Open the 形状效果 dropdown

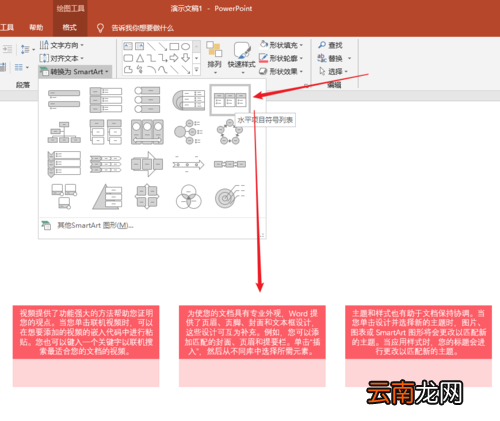281,71
